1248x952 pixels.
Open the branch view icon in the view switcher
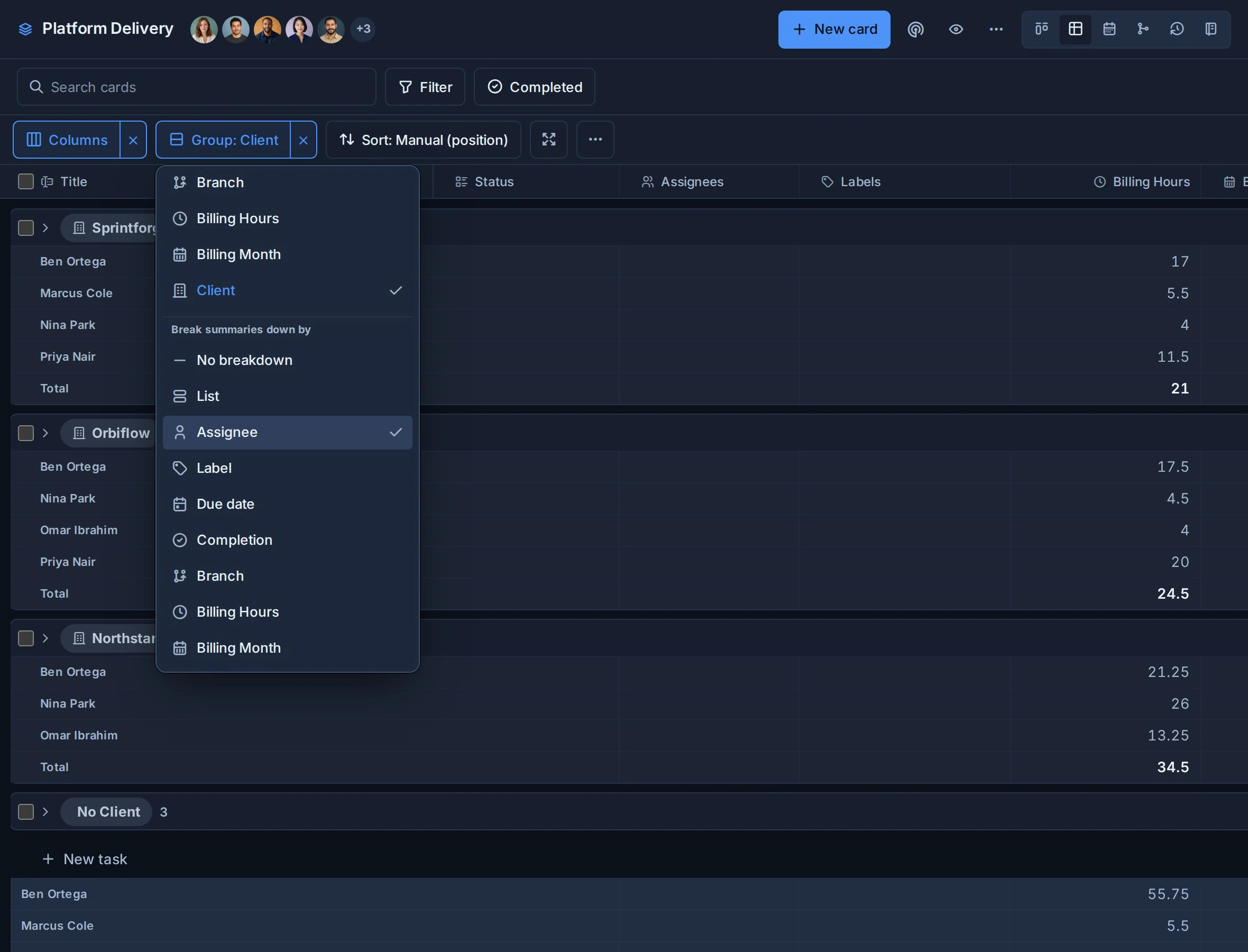pyautogui.click(x=1143, y=29)
